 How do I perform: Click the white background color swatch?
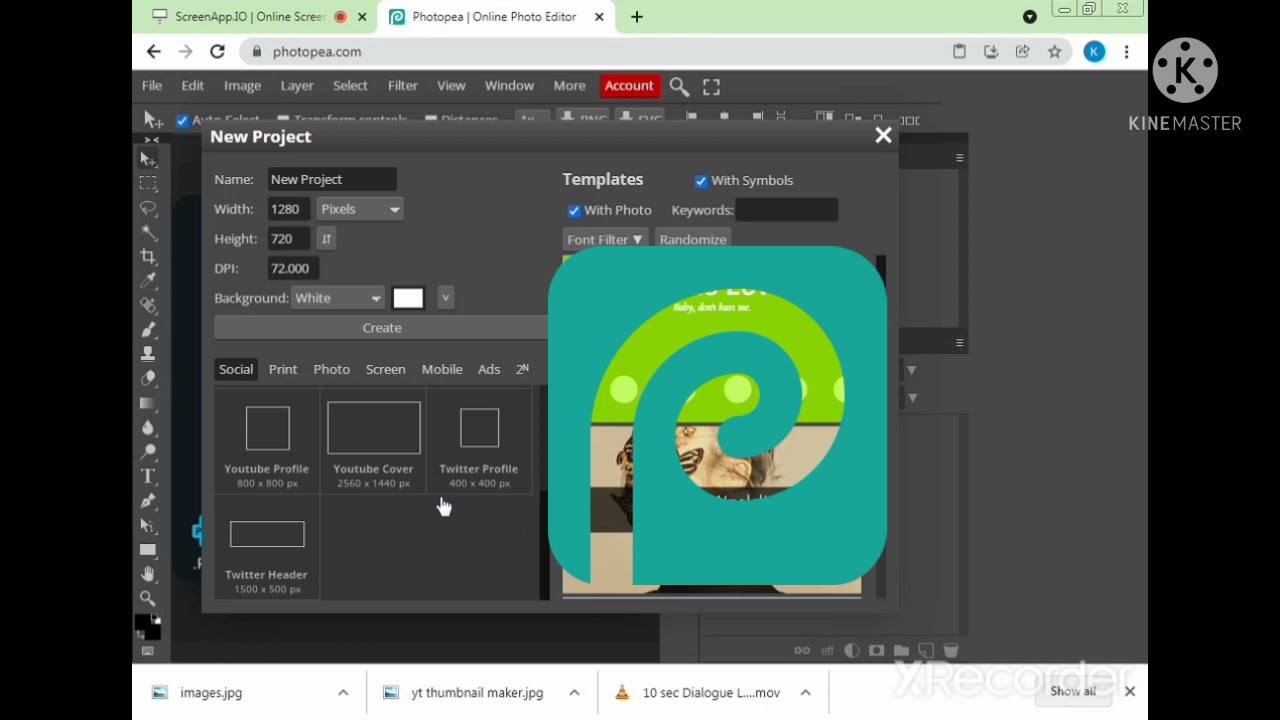[408, 298]
